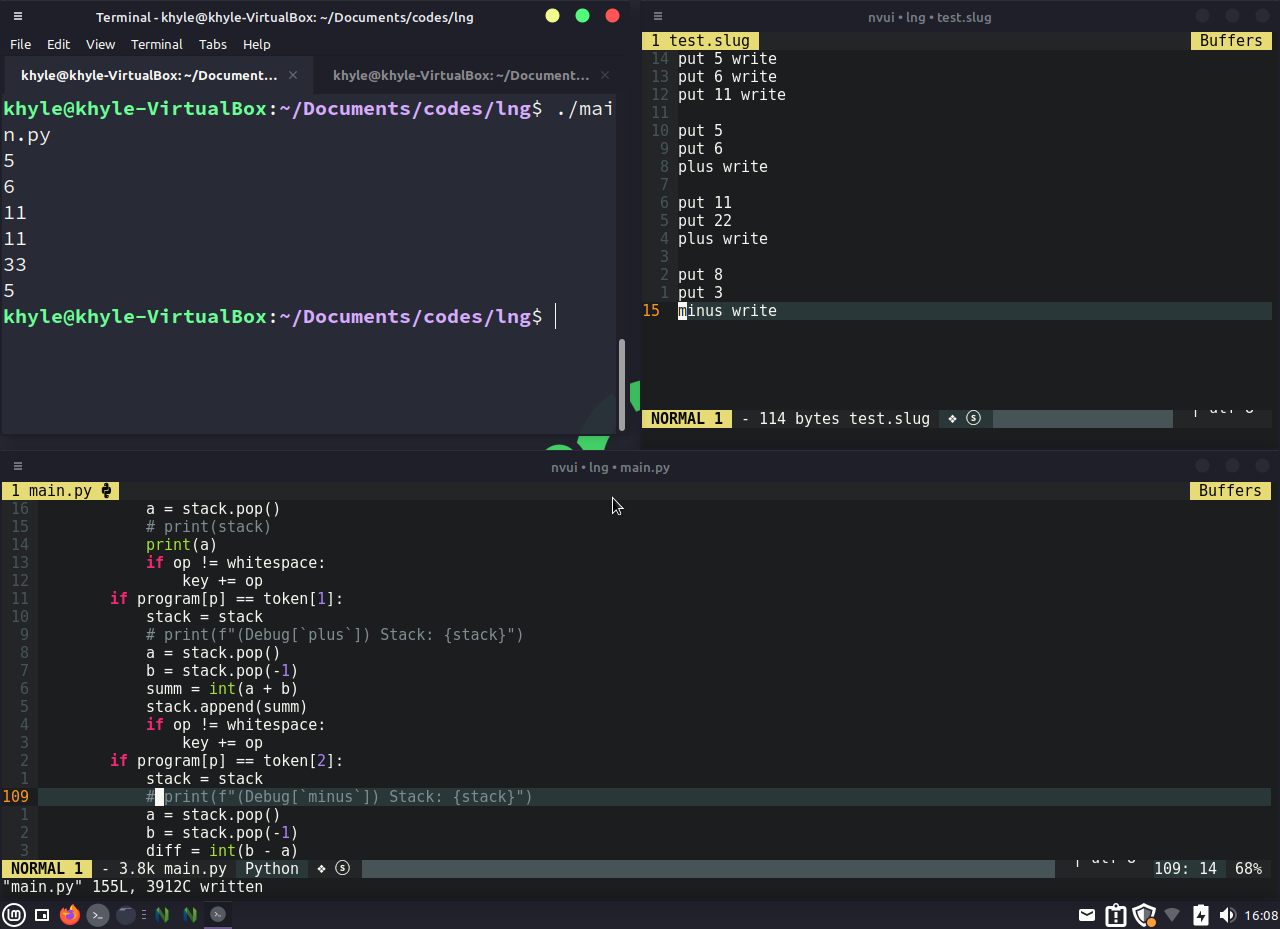Screen dimensions: 1280x929
Task: Click the clipboard alert tray icon
Action: click(1115, 914)
